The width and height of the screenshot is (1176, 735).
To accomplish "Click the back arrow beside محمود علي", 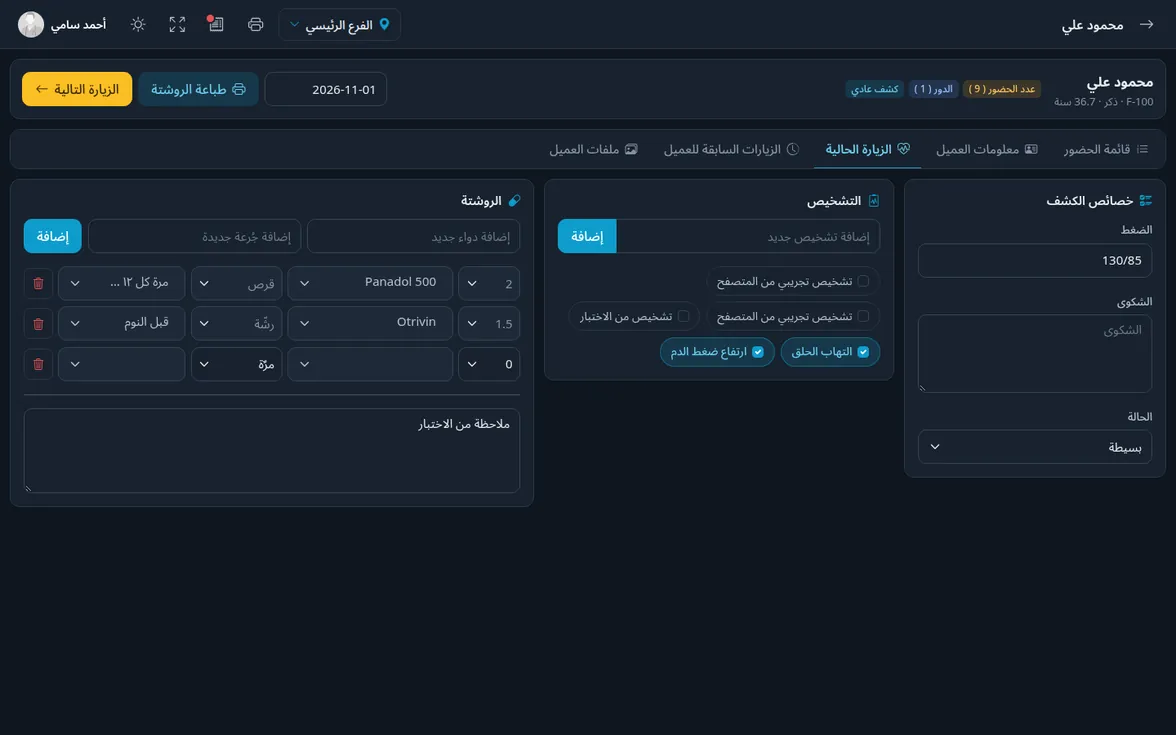I will coord(1146,25).
